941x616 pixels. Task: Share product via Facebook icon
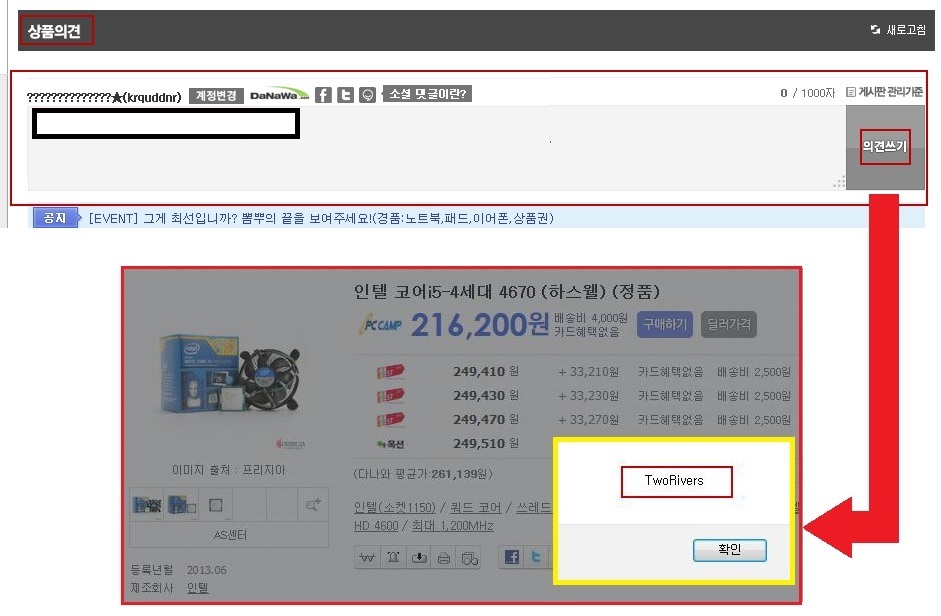click(512, 557)
